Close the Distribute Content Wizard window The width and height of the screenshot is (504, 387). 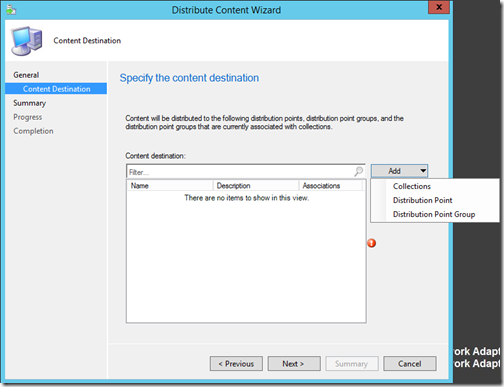pos(439,7)
